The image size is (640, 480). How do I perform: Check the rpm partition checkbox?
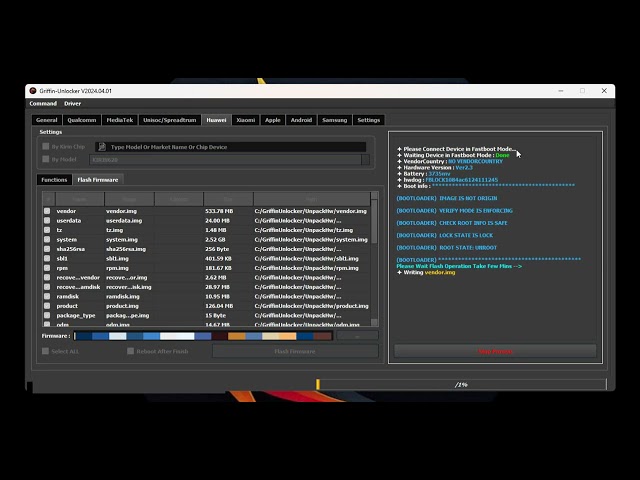pos(47,268)
